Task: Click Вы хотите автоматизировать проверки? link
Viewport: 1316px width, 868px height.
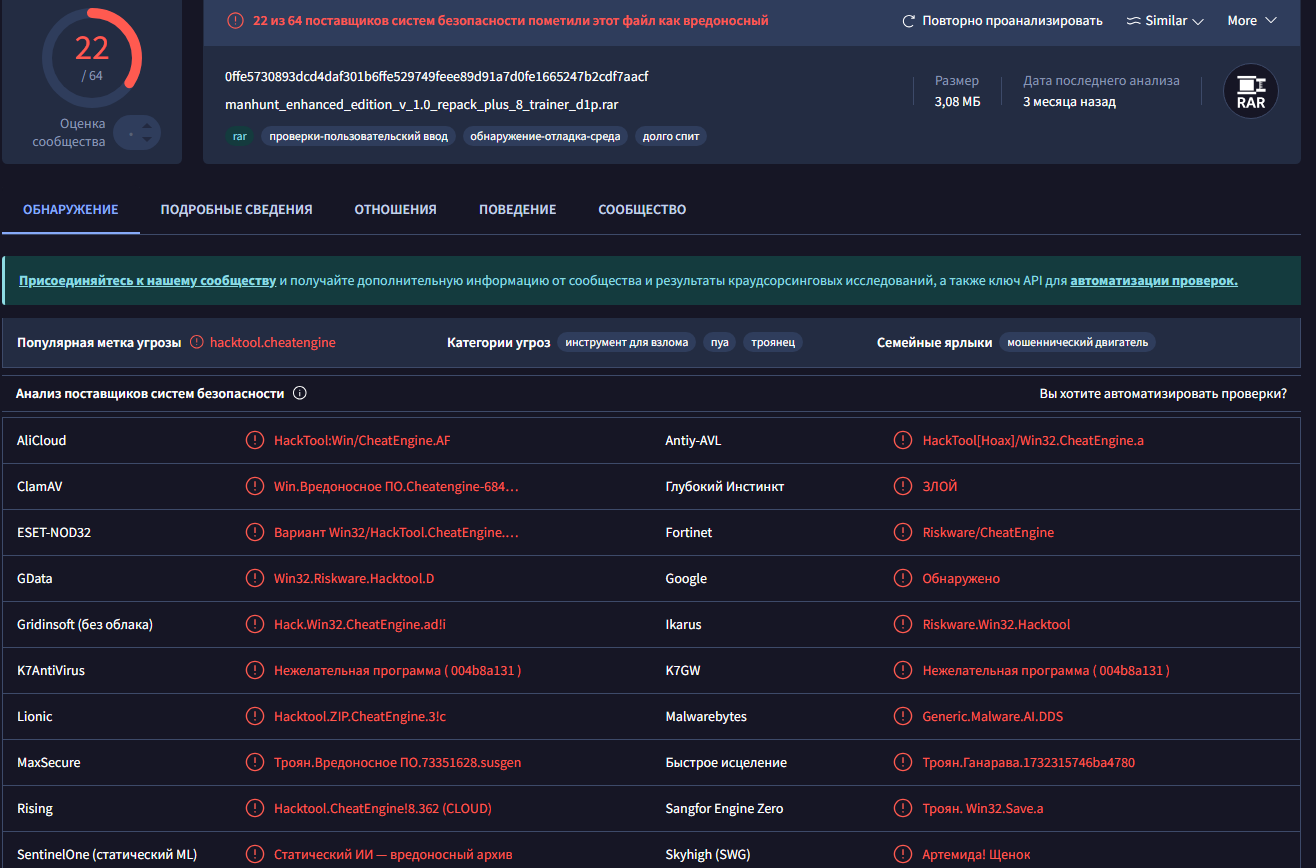Action: (1163, 394)
